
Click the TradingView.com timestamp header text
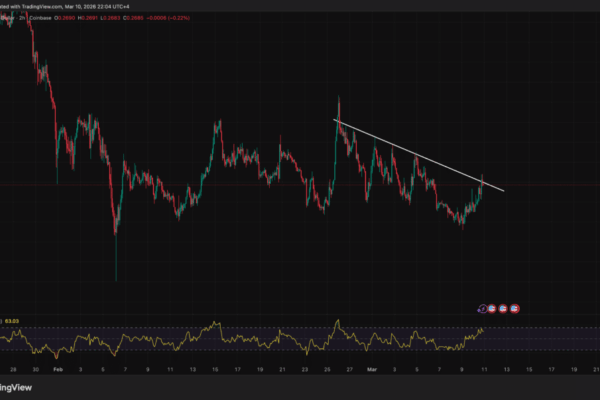pyautogui.click(x=70, y=4)
